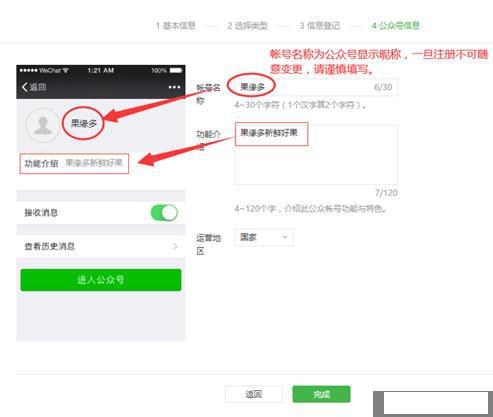
Task: Tap the back chevron in phone preview
Action: [24, 87]
